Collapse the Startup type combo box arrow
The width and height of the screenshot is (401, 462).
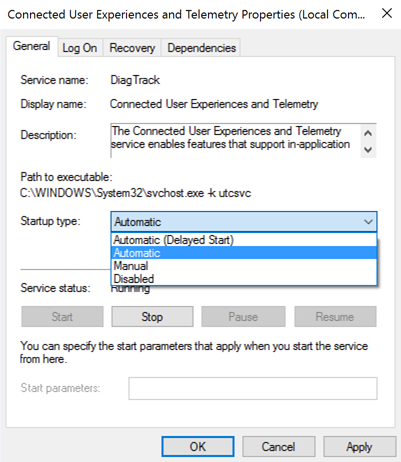point(368,222)
